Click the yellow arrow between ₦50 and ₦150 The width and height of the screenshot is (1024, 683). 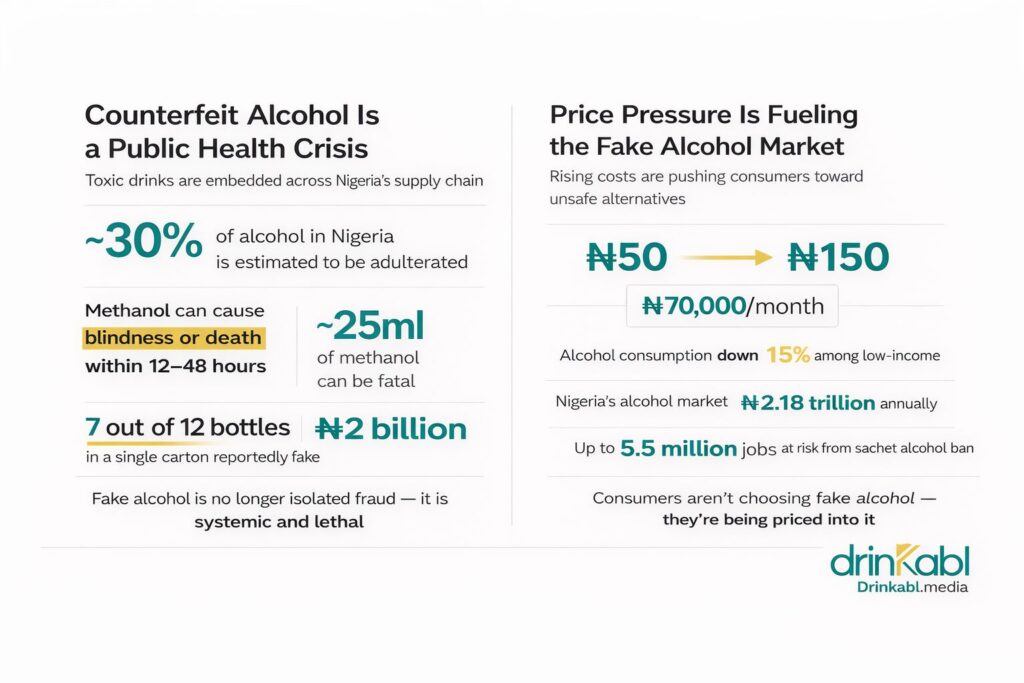[x=727, y=258]
